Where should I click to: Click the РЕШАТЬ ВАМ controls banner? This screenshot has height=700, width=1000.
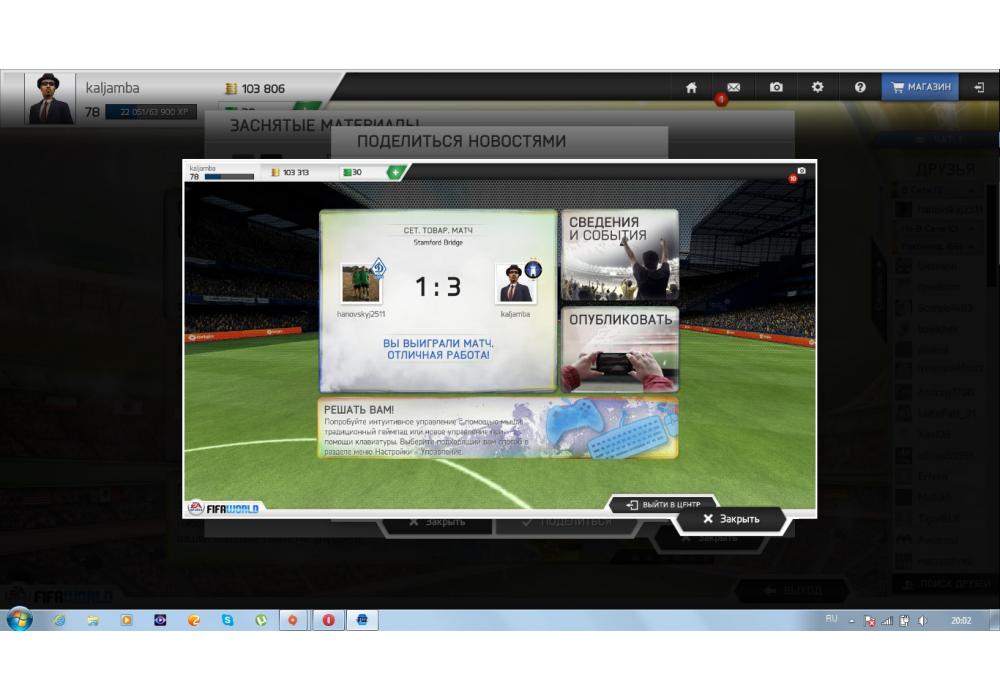(497, 428)
